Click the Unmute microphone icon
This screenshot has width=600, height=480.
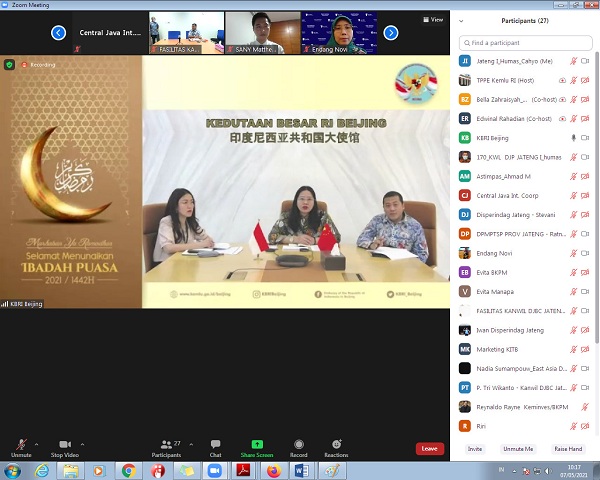click(21, 444)
